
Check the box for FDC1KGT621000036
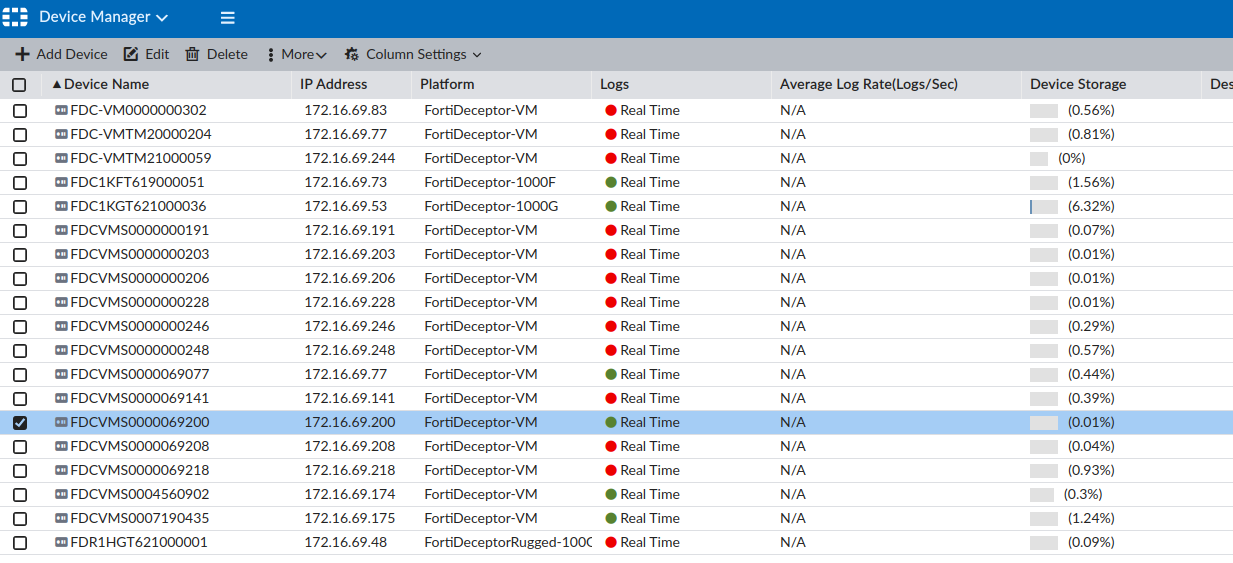click(19, 207)
